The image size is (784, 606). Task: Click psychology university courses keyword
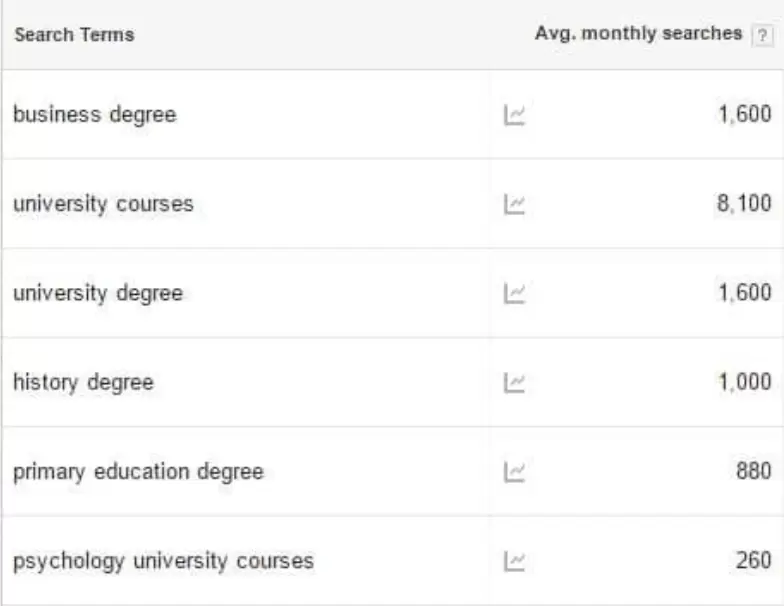pyautogui.click(x=163, y=560)
